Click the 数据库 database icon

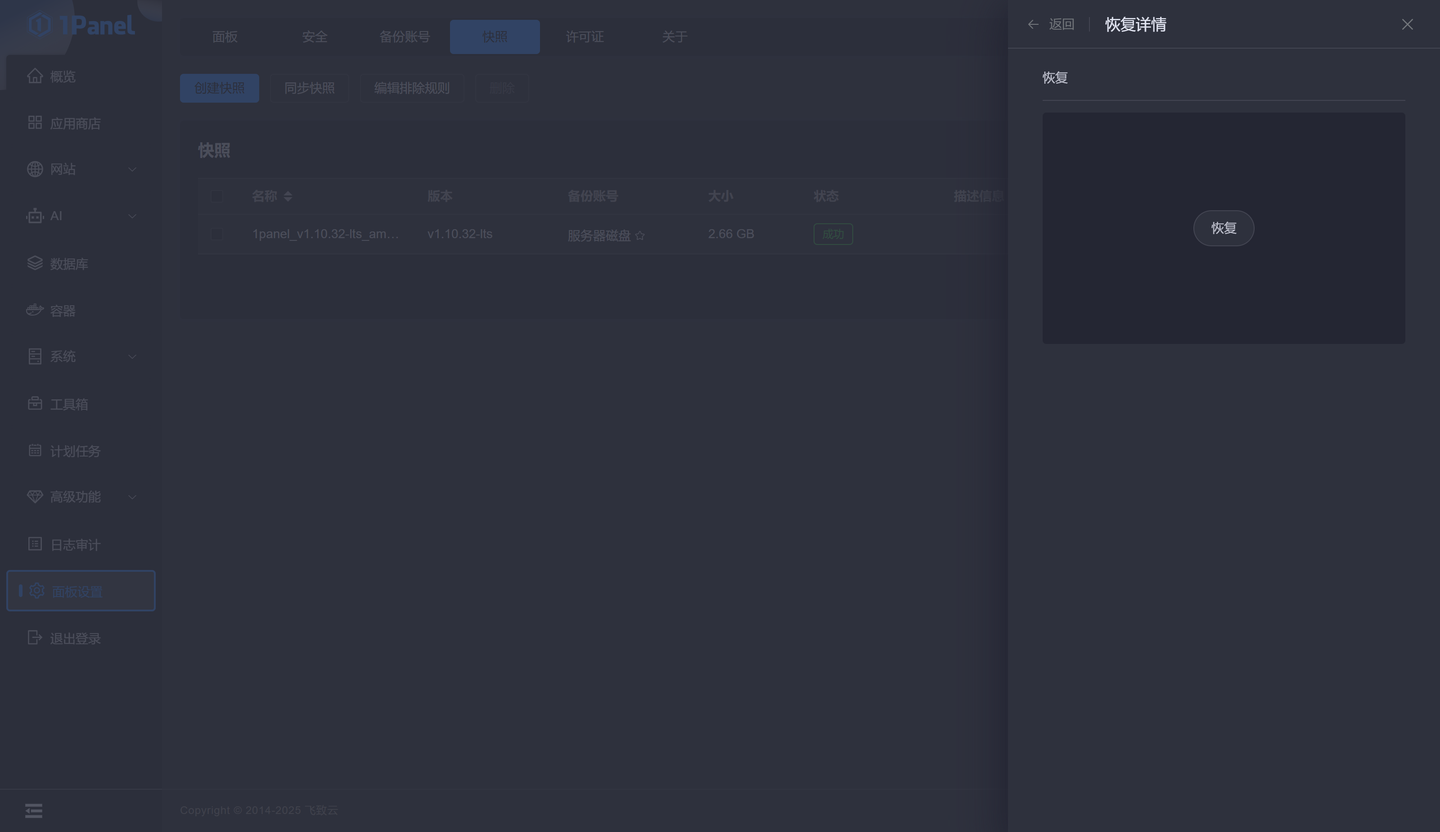35,263
